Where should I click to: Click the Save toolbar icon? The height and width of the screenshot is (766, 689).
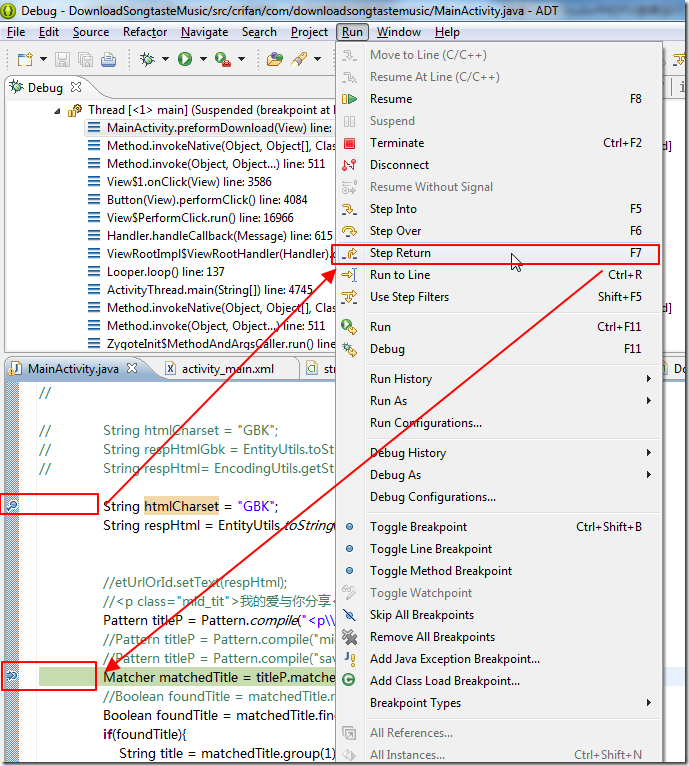pos(62,60)
